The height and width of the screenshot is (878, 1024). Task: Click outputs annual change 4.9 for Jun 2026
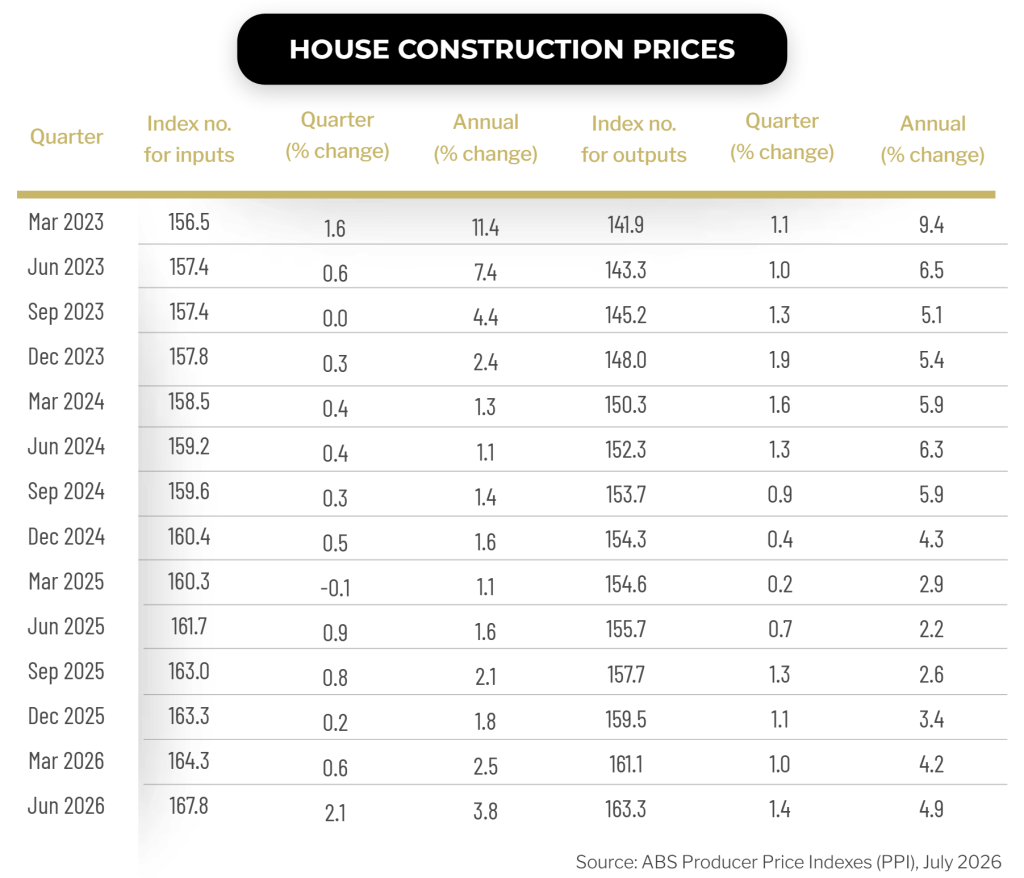click(931, 809)
